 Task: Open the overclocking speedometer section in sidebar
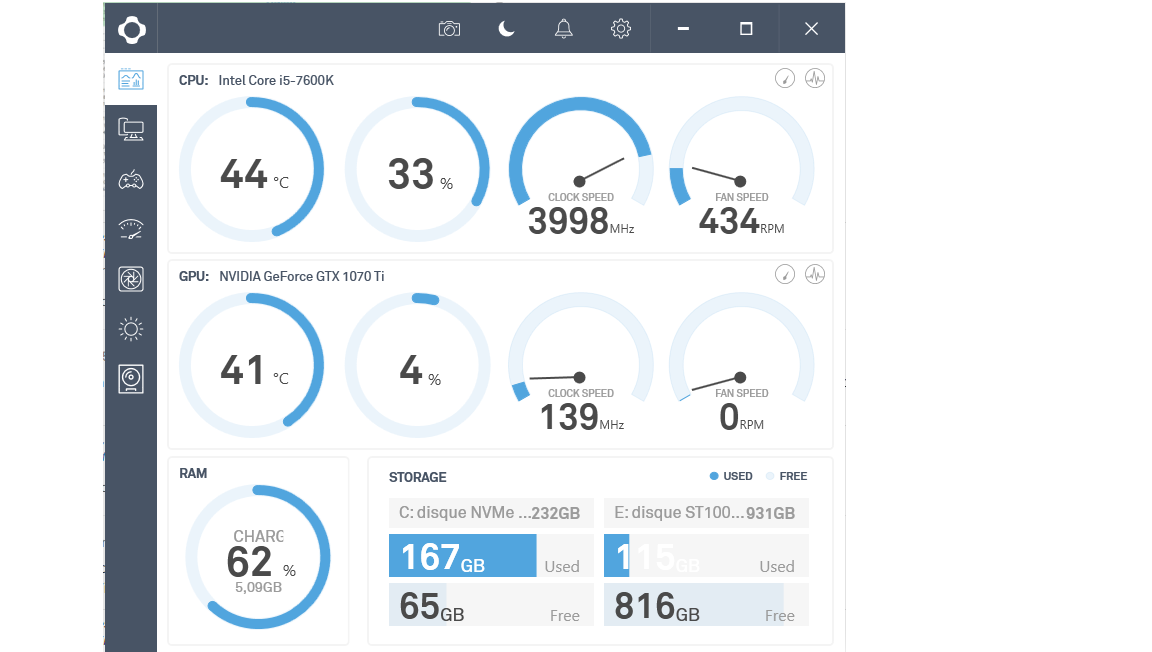point(131,229)
